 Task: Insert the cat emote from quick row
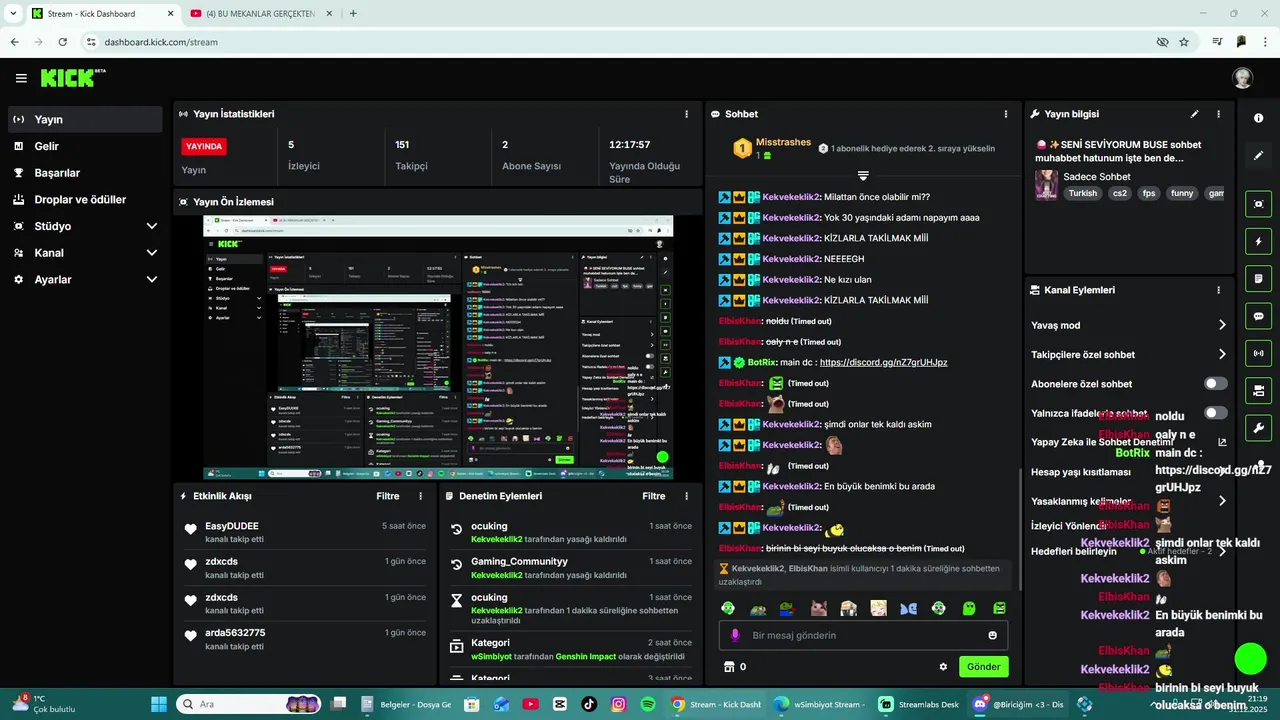point(818,608)
